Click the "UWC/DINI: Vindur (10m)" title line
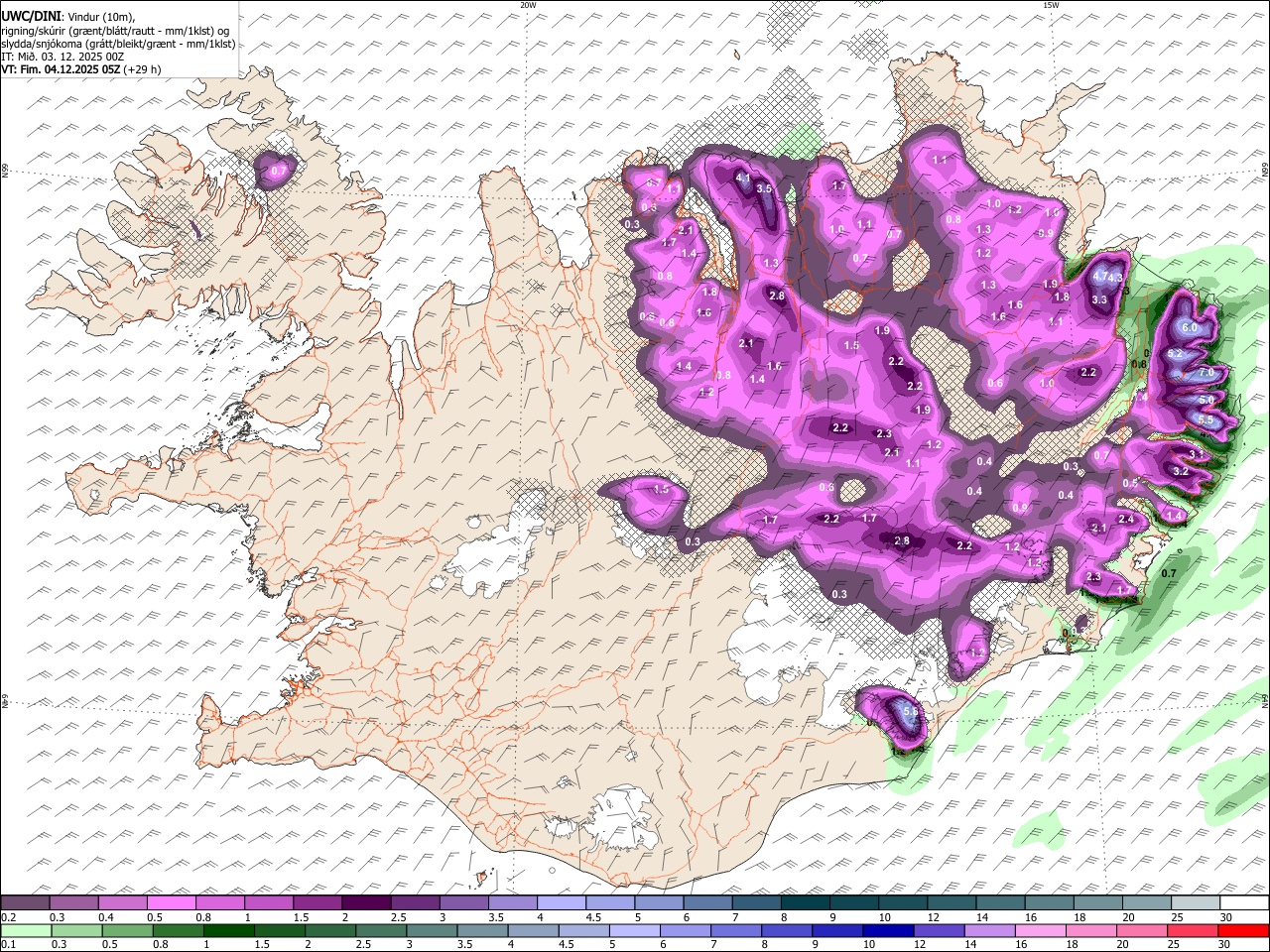Viewport: 1270px width, 952px height. 68,17
